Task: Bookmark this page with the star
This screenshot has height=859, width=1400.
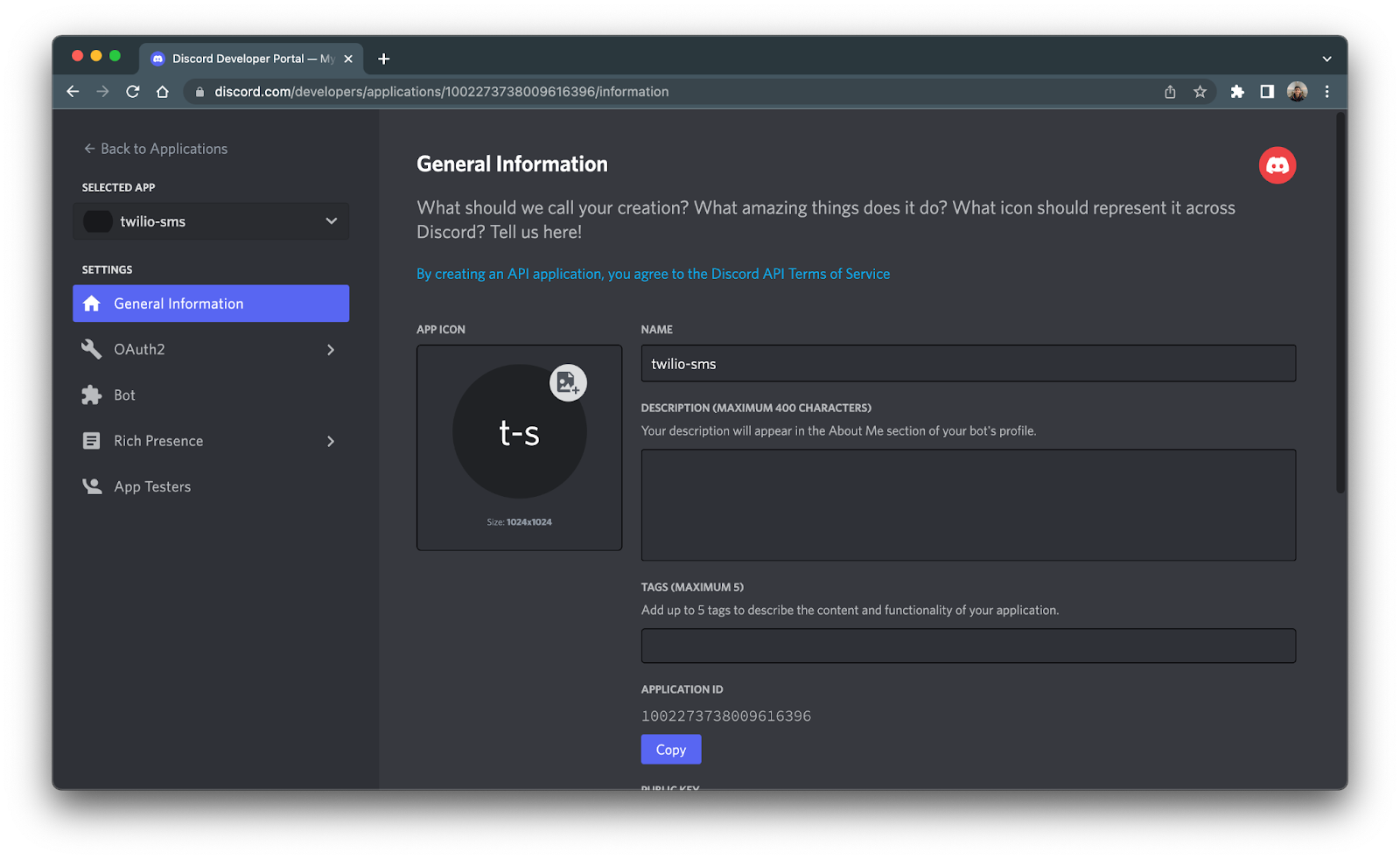Action: [1200, 92]
